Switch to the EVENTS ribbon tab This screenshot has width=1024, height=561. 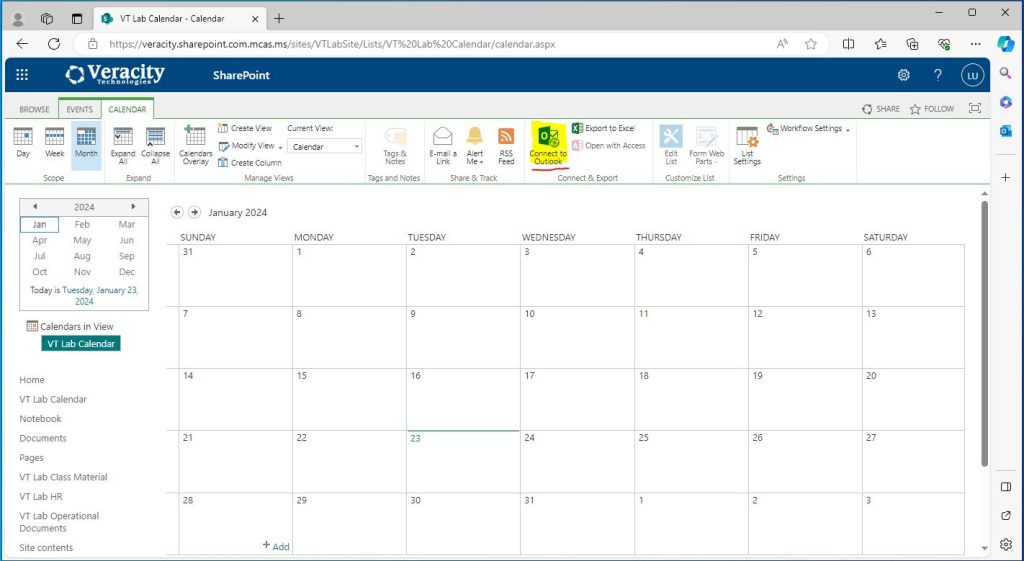coord(79,109)
